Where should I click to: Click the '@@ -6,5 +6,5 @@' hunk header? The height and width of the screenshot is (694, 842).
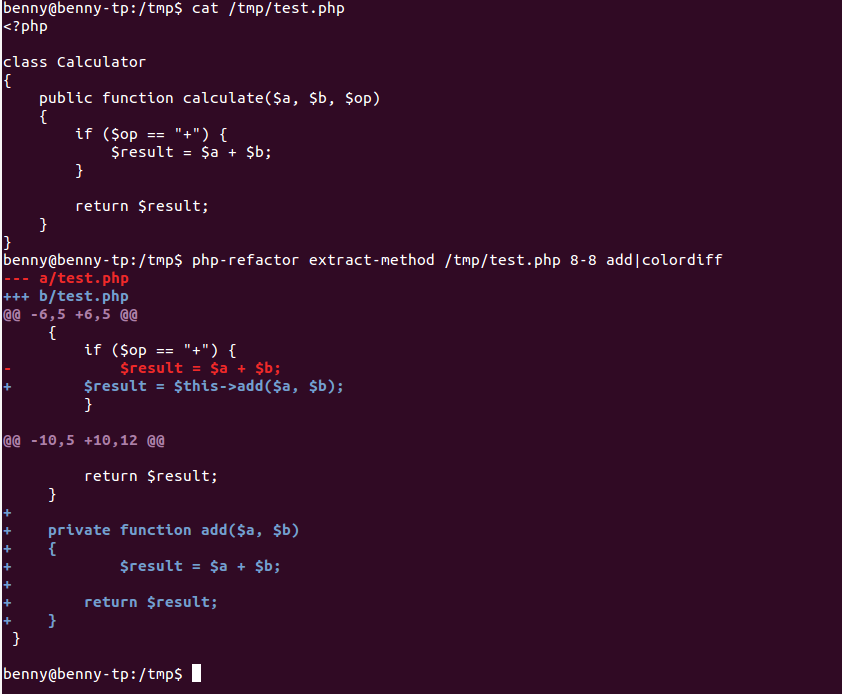pyautogui.click(x=70, y=314)
